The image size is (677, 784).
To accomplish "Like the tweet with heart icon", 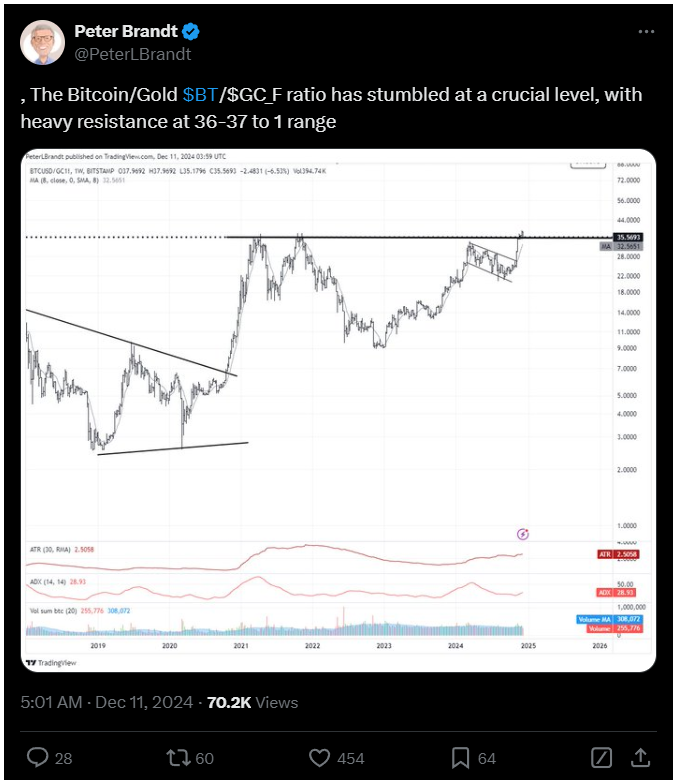I will [x=319, y=758].
